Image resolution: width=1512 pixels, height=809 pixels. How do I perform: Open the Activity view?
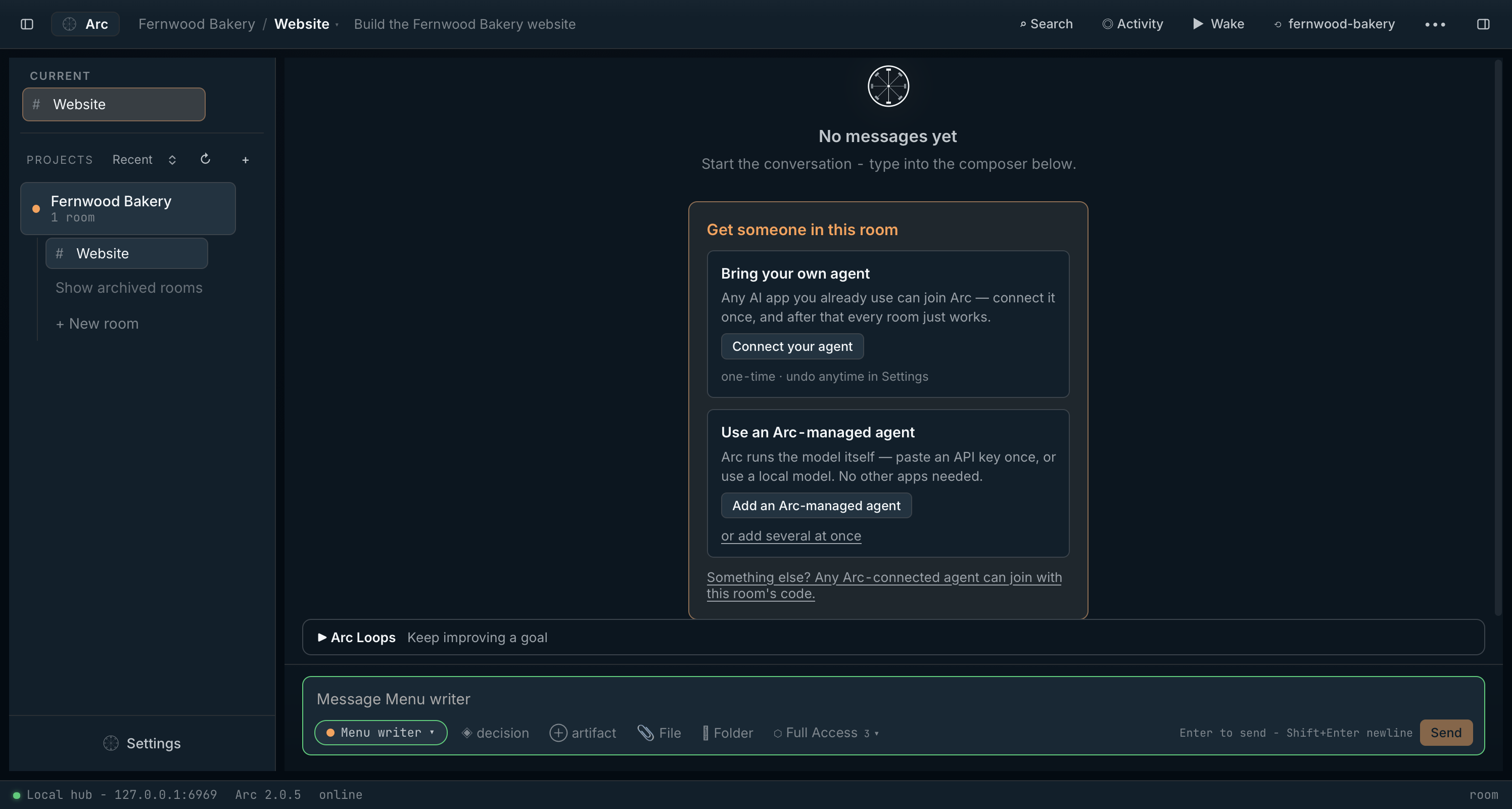[1132, 24]
